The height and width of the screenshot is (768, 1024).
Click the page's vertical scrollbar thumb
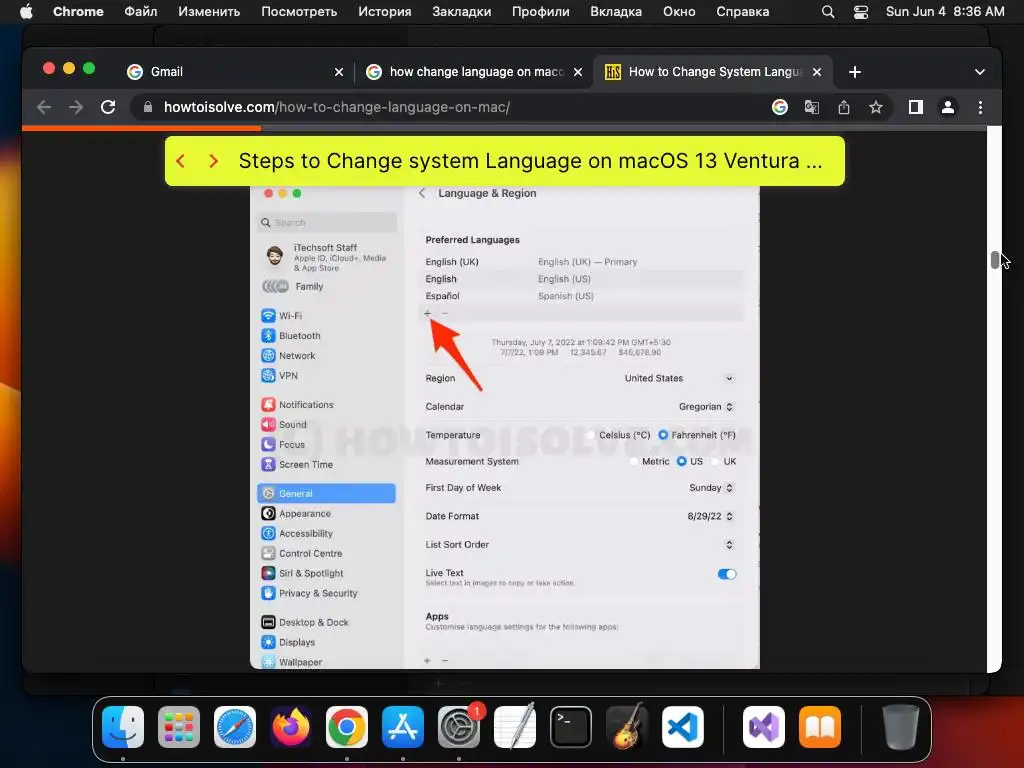click(x=995, y=260)
